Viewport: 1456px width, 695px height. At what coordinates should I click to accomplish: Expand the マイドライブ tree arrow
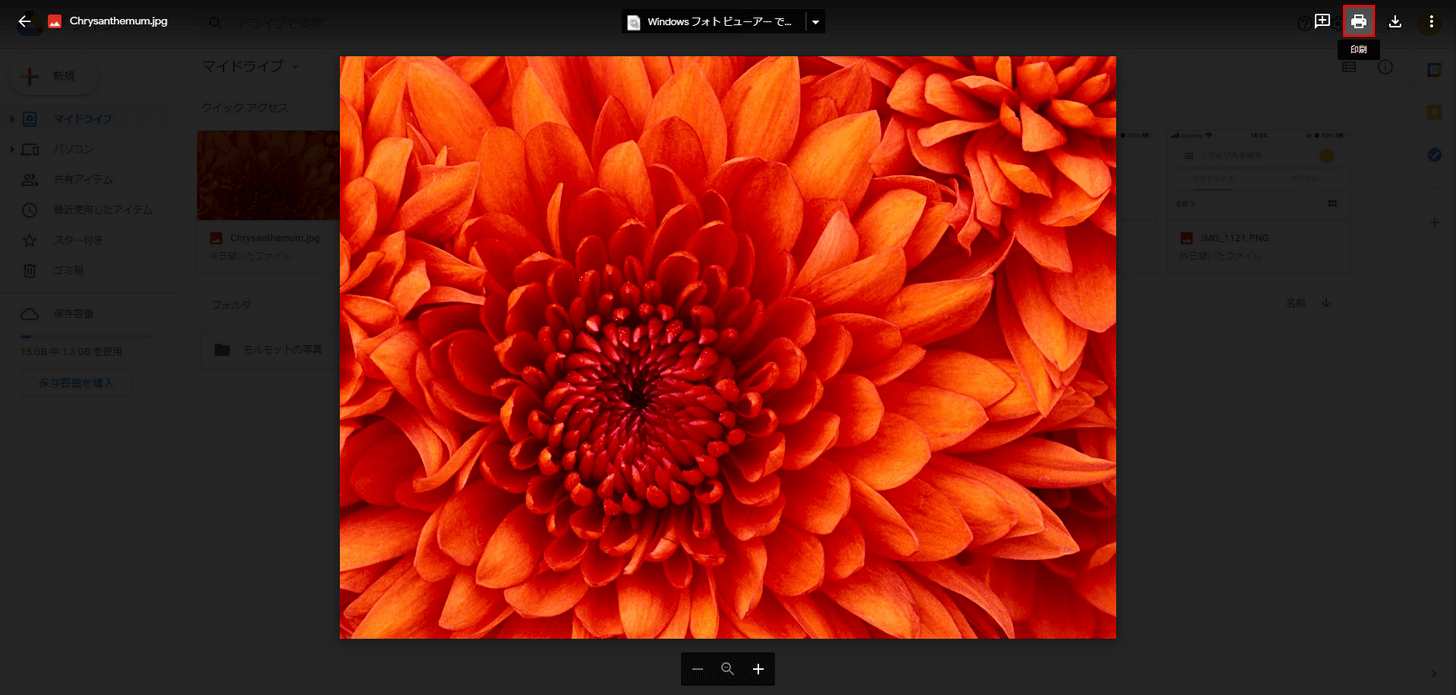pos(12,119)
